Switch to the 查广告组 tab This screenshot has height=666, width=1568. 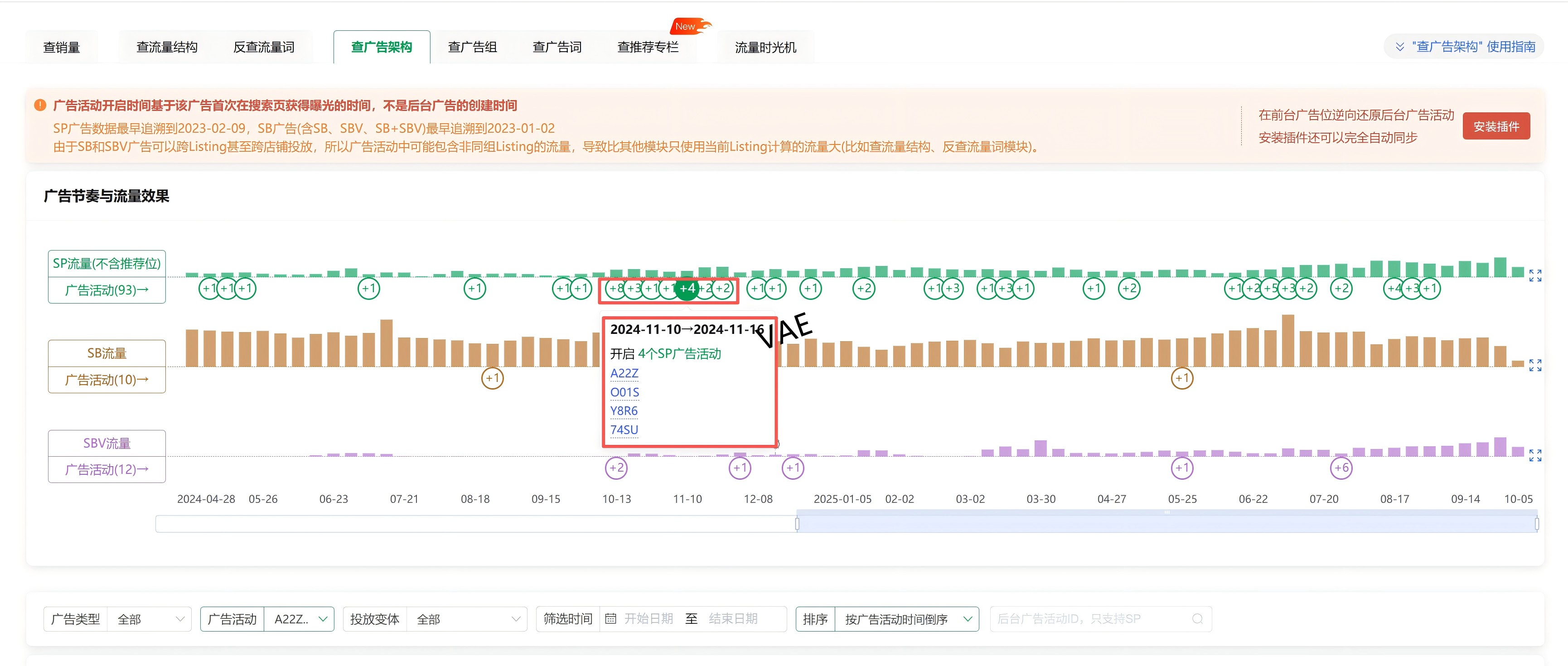click(x=472, y=47)
